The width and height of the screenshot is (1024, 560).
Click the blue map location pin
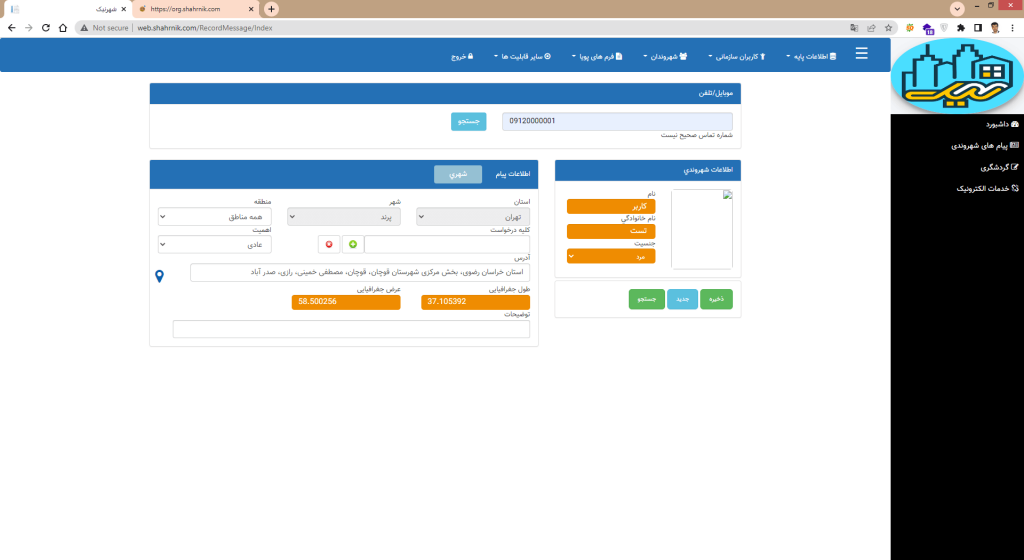pyautogui.click(x=159, y=276)
